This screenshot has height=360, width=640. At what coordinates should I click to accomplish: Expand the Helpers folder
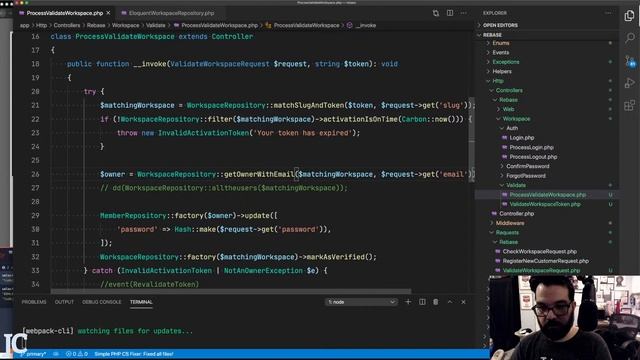(x=502, y=71)
